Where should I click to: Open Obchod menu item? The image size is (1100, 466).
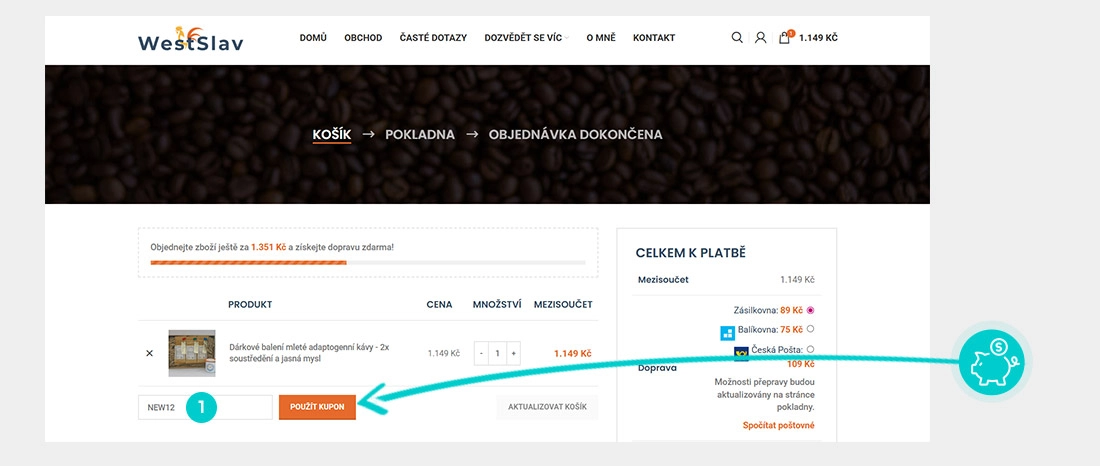(x=363, y=38)
